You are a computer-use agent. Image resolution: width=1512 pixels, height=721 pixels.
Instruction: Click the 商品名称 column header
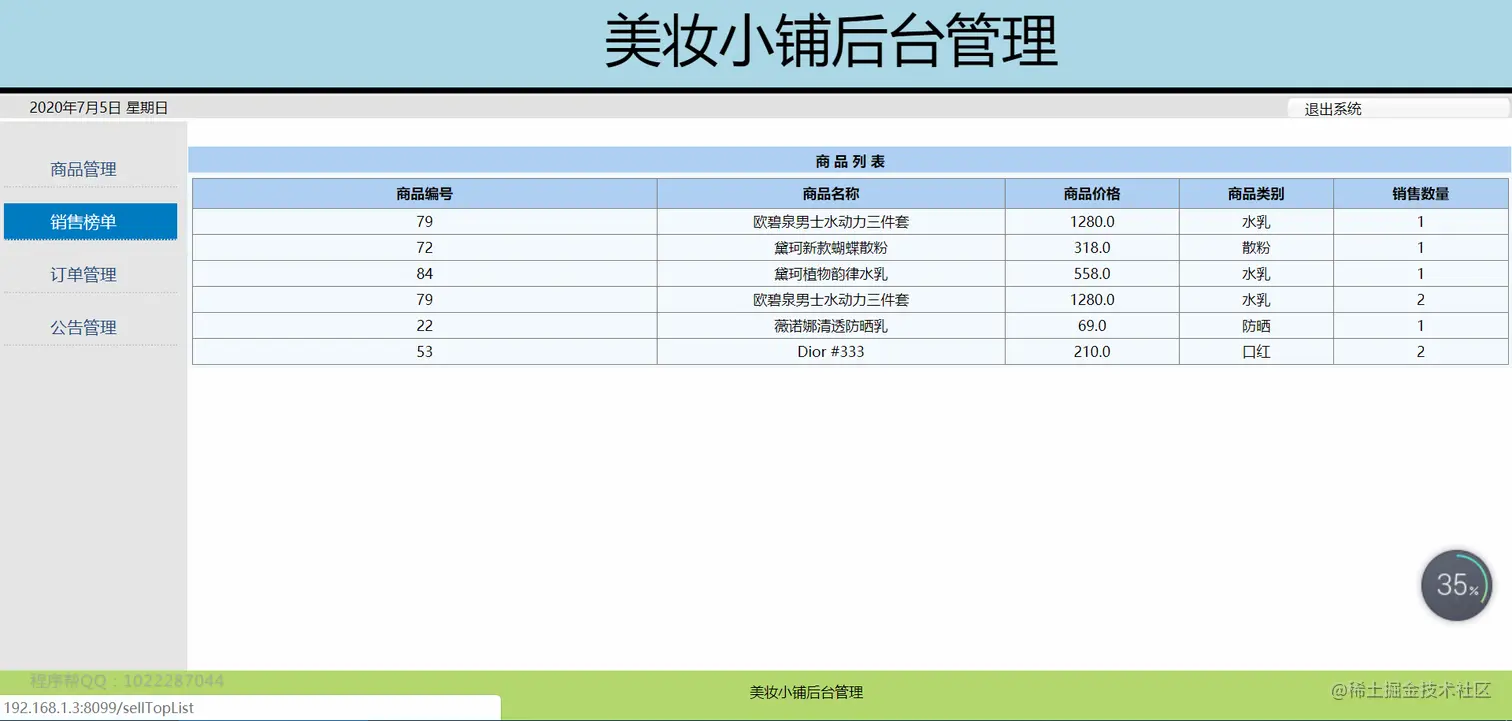pos(831,194)
